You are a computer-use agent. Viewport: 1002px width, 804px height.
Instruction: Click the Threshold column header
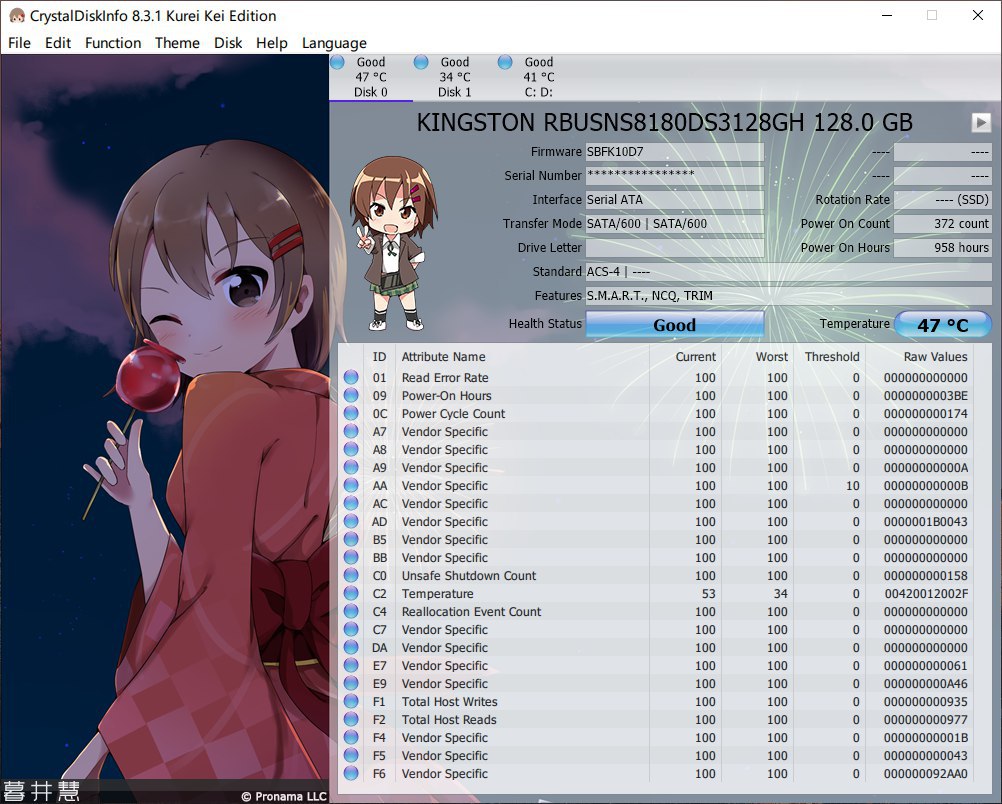point(832,357)
